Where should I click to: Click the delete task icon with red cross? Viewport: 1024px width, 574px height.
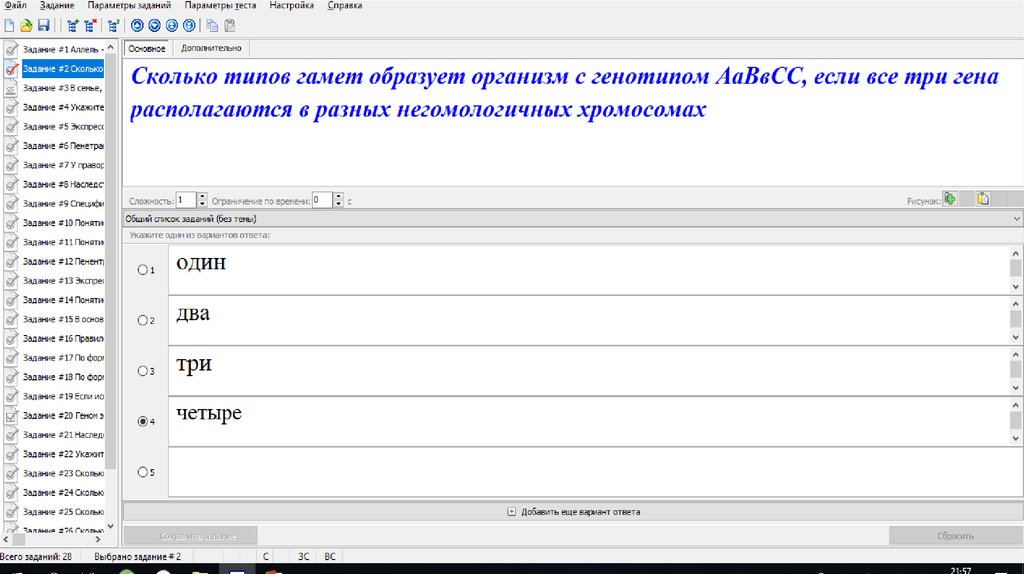(x=90, y=25)
